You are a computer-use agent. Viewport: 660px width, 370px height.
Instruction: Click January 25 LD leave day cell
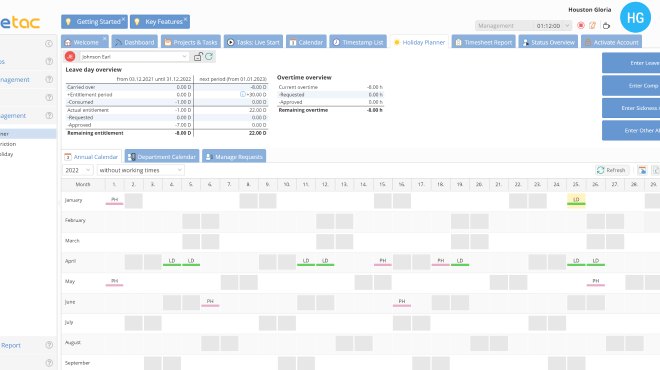coord(576,200)
